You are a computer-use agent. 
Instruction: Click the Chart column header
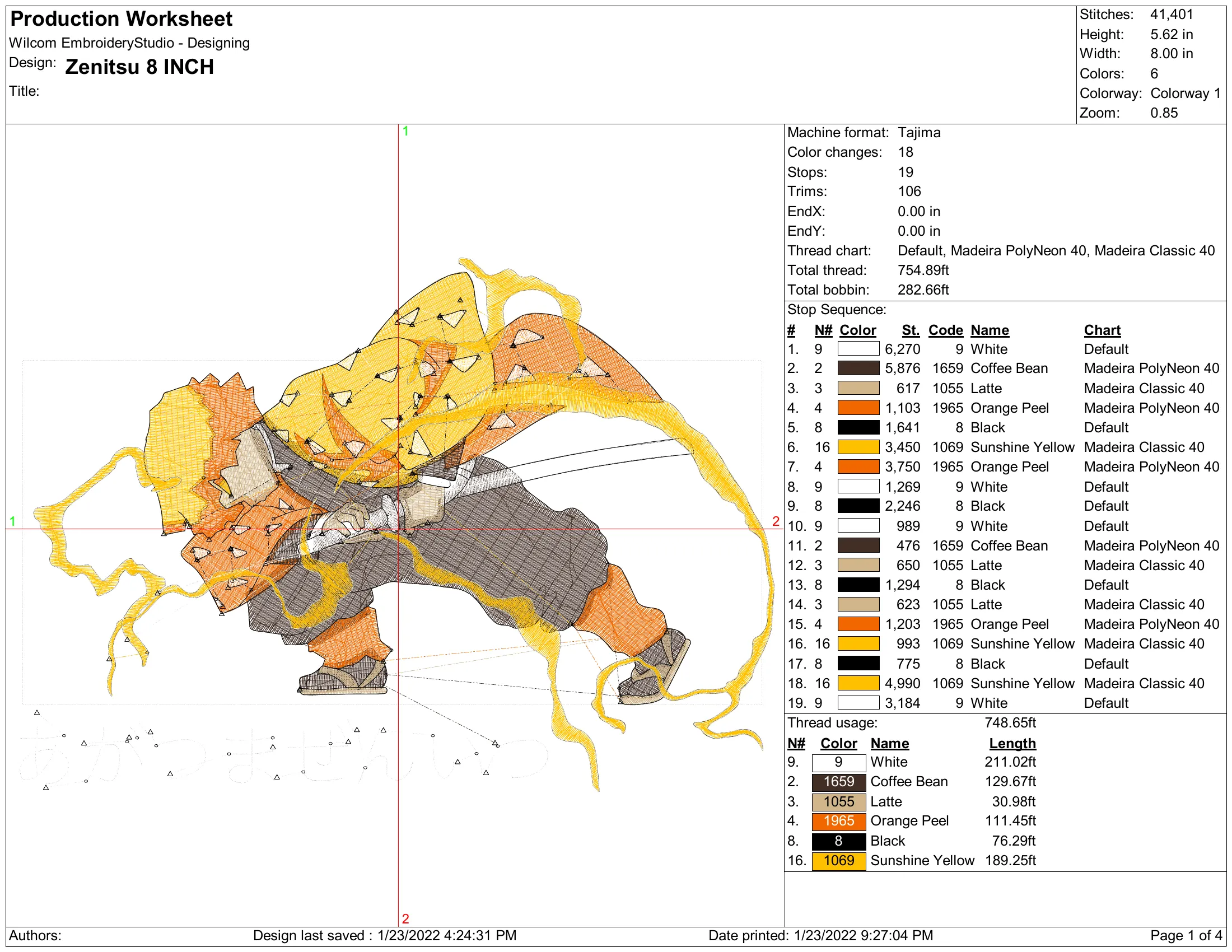click(1102, 330)
